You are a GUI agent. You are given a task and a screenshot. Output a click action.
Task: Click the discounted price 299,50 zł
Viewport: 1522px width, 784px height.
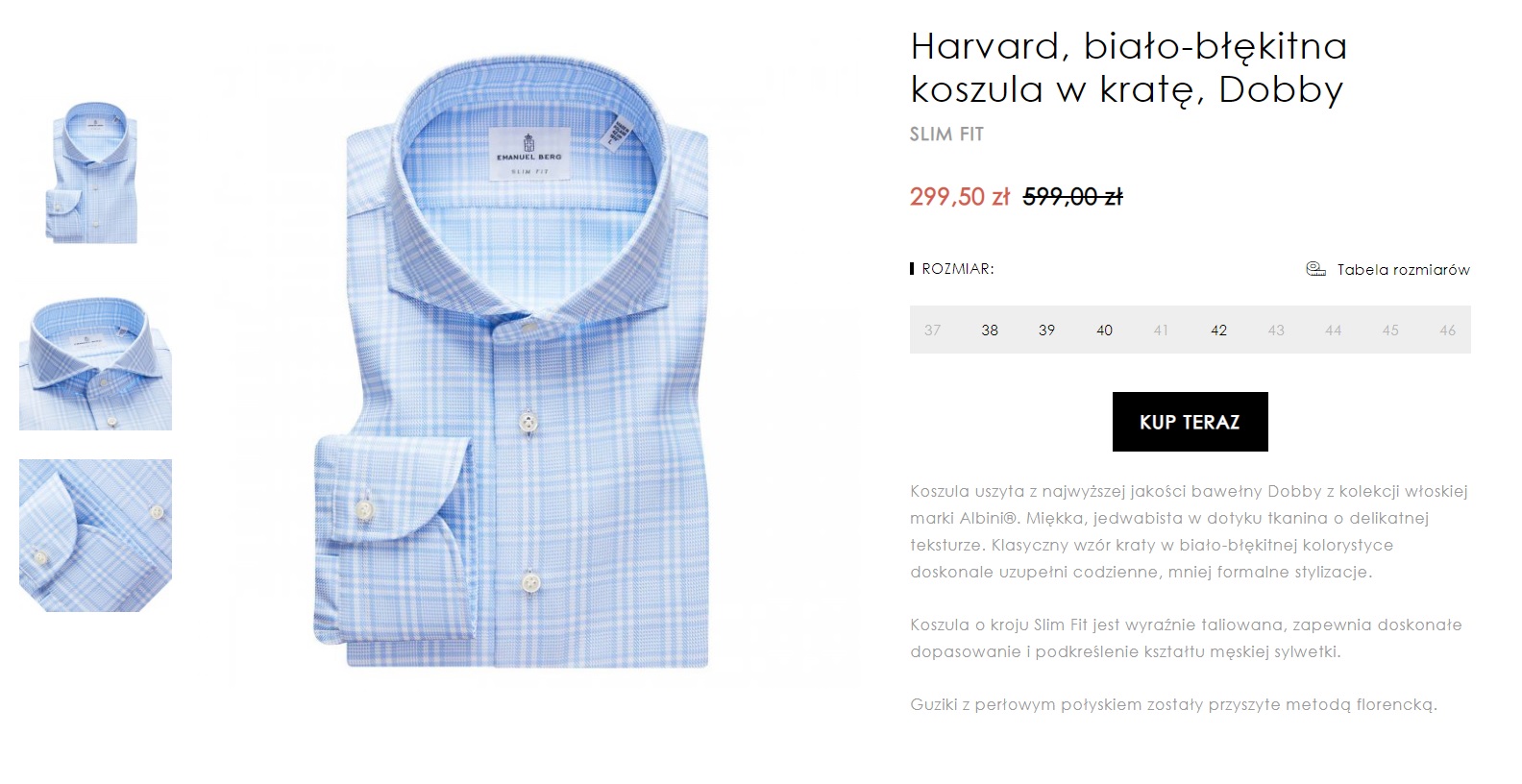(959, 197)
